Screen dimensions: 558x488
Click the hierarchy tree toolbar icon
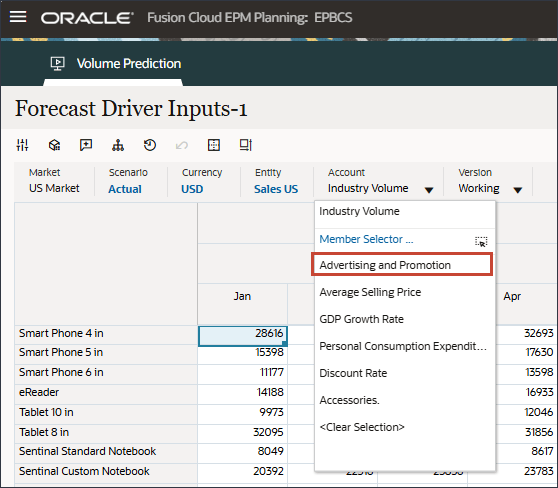point(118,145)
